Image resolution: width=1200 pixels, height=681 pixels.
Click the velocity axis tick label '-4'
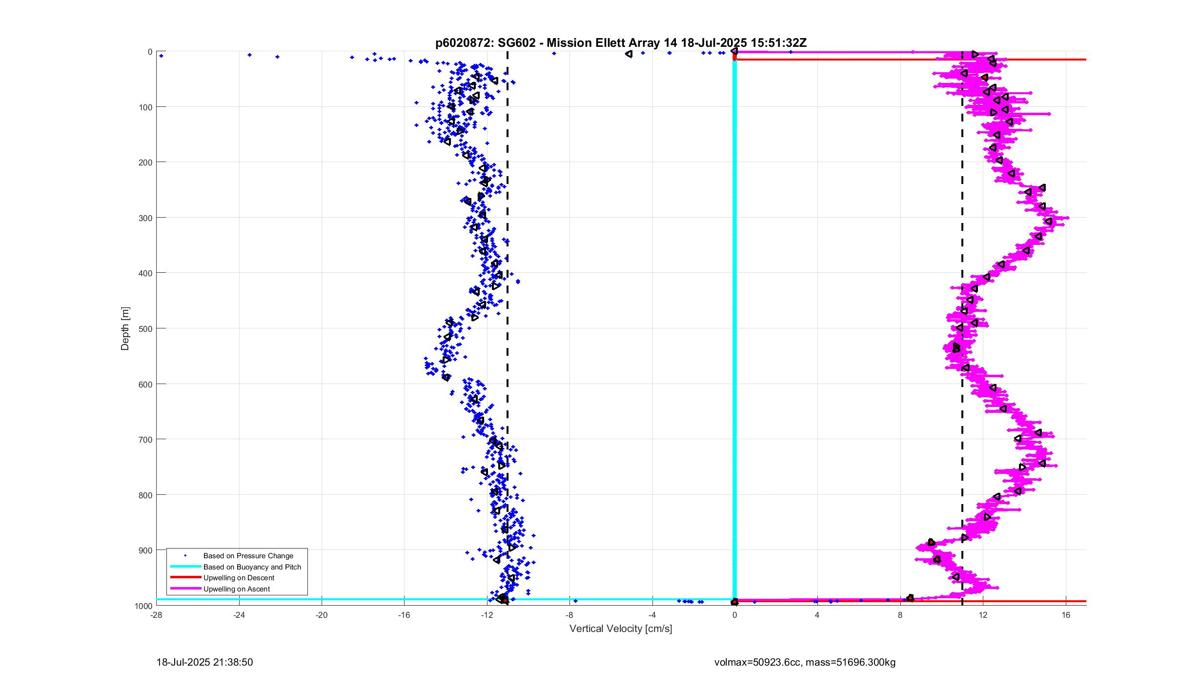(652, 615)
